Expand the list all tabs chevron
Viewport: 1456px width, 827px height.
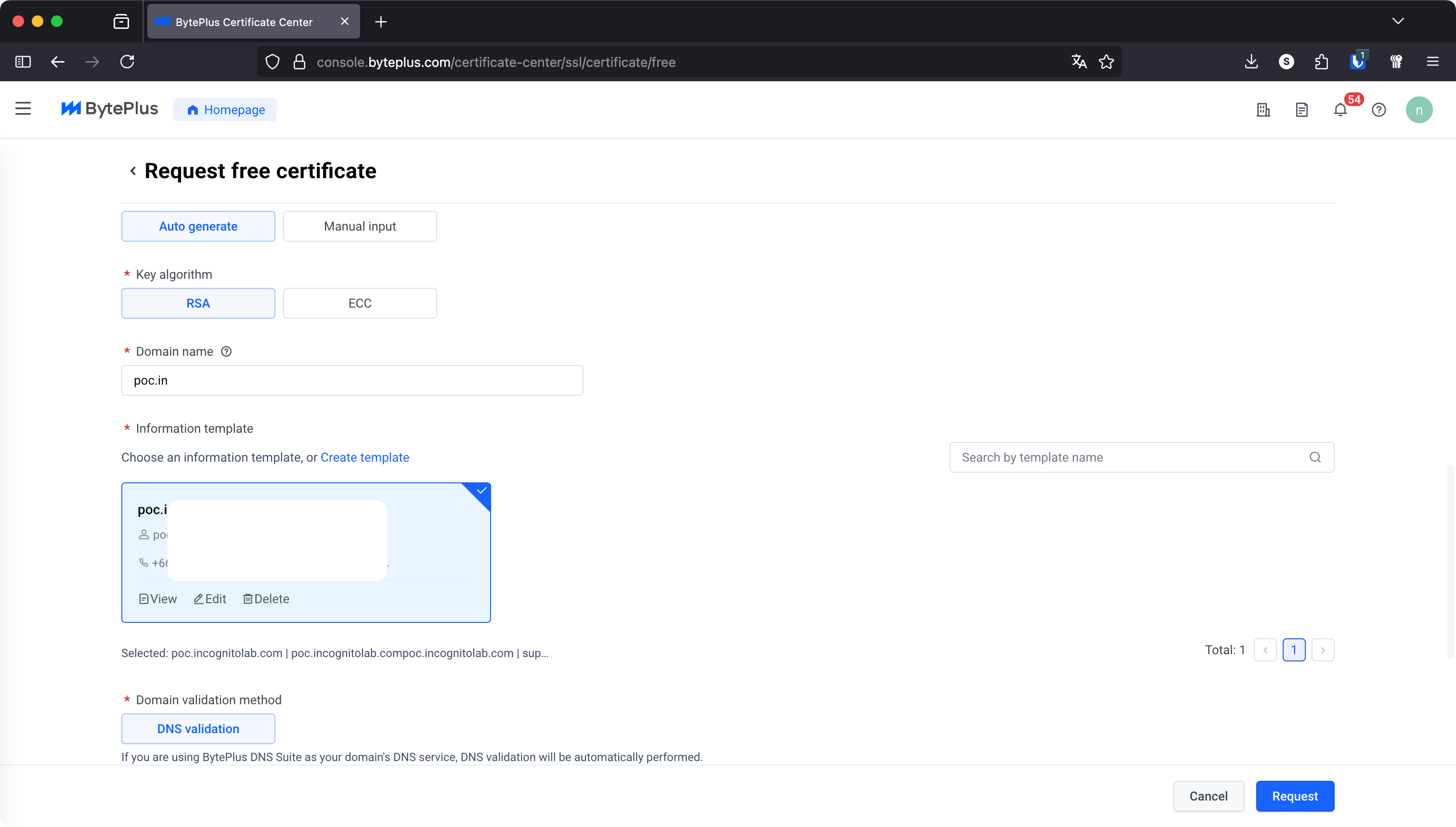[1397, 22]
